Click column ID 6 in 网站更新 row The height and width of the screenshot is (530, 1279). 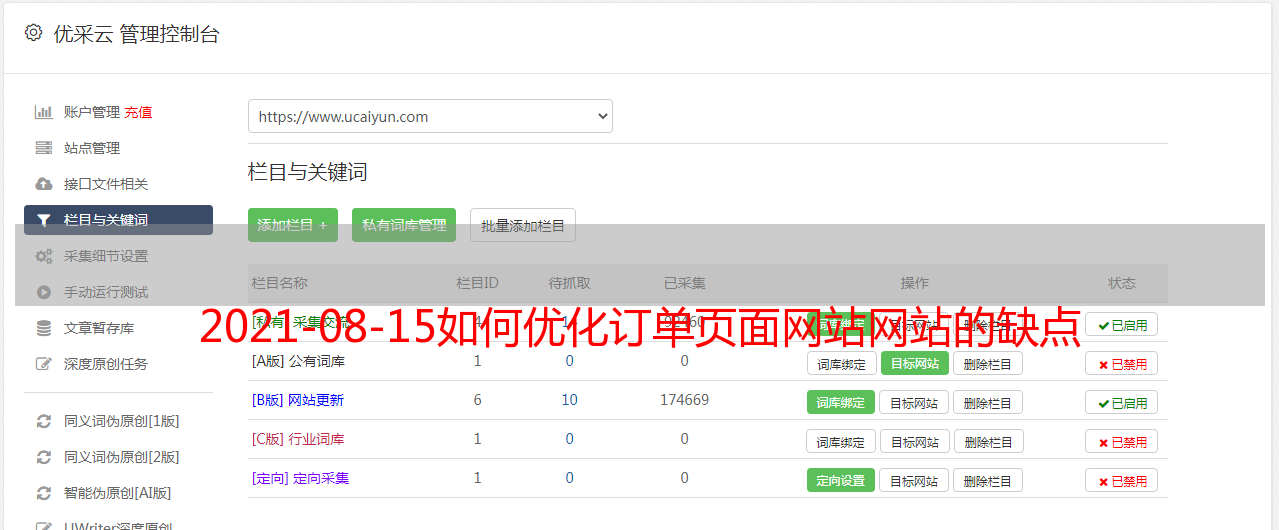(x=477, y=400)
